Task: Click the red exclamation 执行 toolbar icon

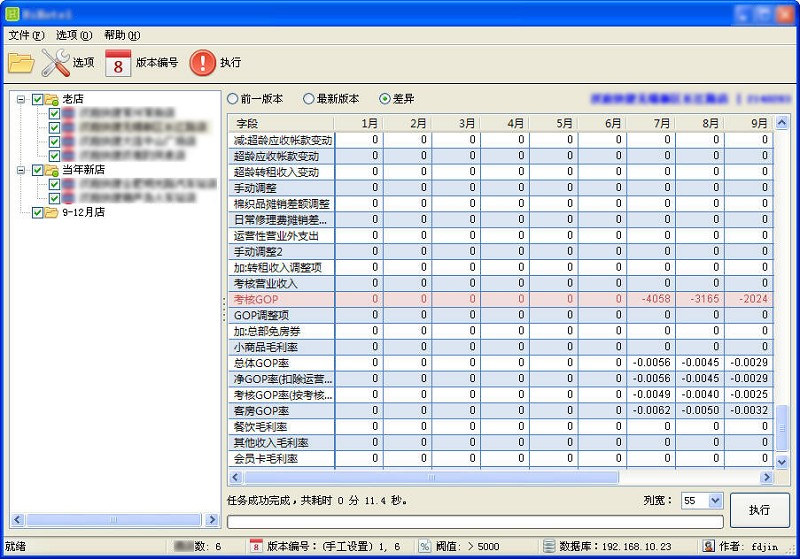Action: tap(203, 62)
